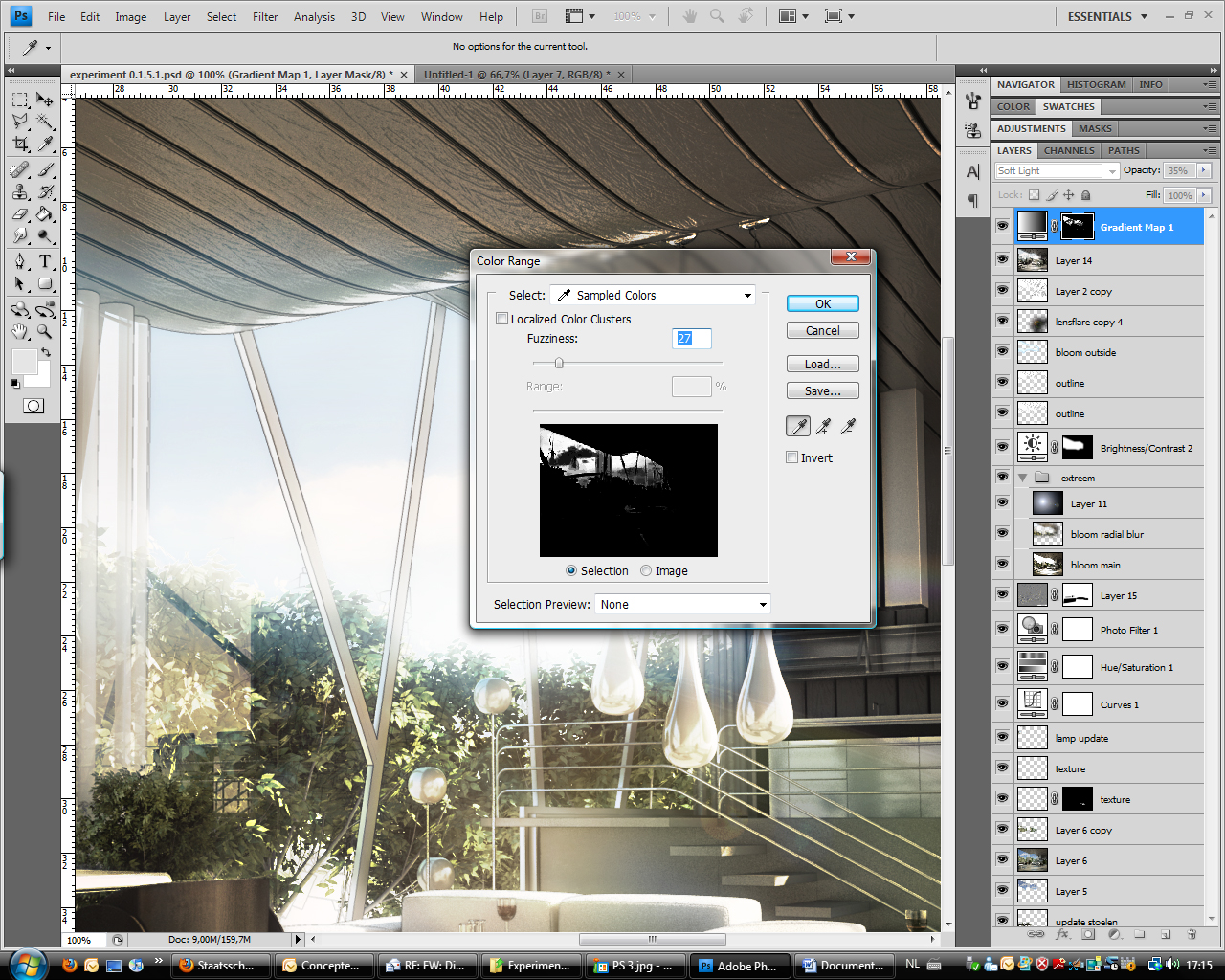Click the Fuzziness value field

692,338
